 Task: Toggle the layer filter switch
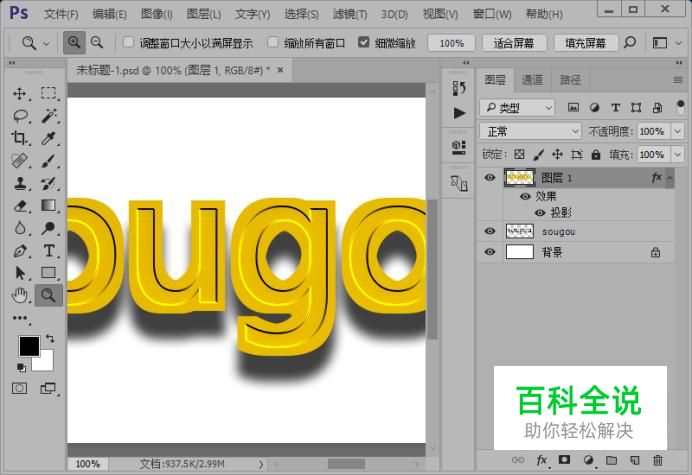(680, 107)
